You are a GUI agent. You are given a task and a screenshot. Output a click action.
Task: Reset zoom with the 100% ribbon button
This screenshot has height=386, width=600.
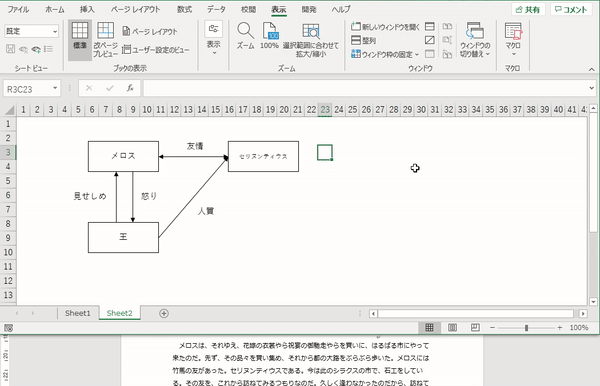(269, 36)
